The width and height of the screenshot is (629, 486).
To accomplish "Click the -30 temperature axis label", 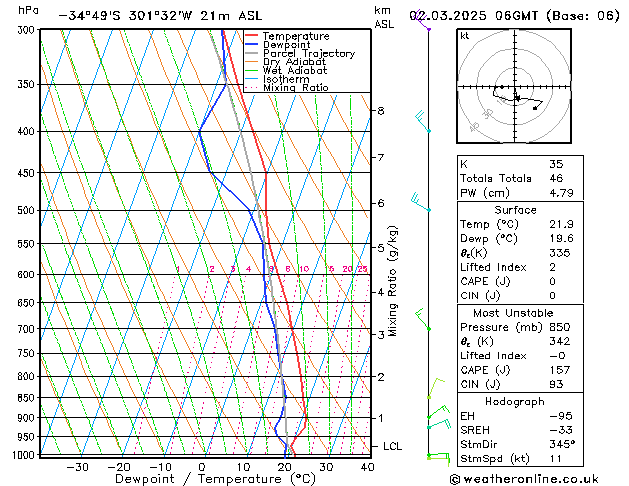I will click(x=77, y=467).
